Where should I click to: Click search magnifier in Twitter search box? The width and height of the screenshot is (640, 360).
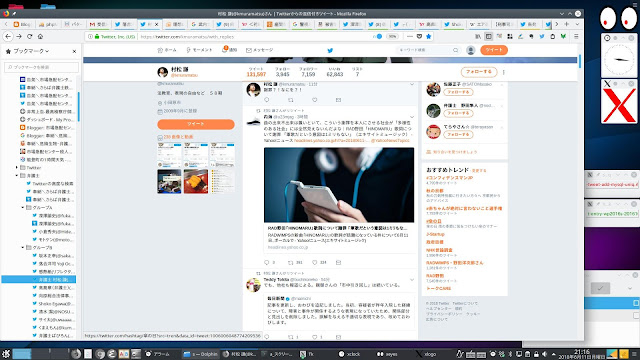click(x=456, y=50)
